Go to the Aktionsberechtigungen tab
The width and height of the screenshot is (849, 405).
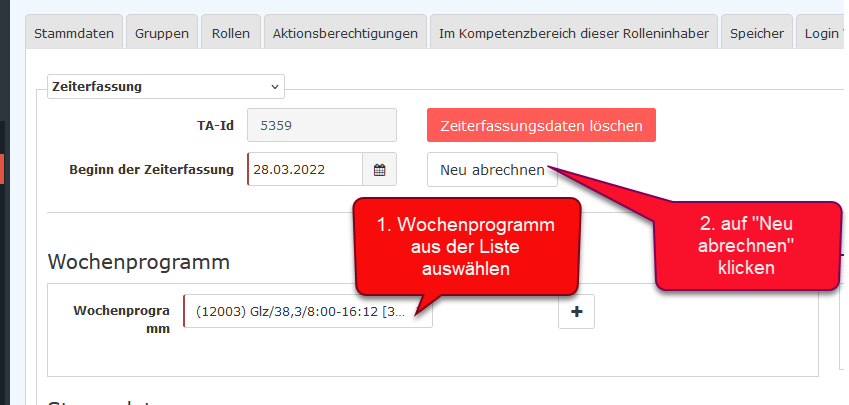tap(345, 33)
